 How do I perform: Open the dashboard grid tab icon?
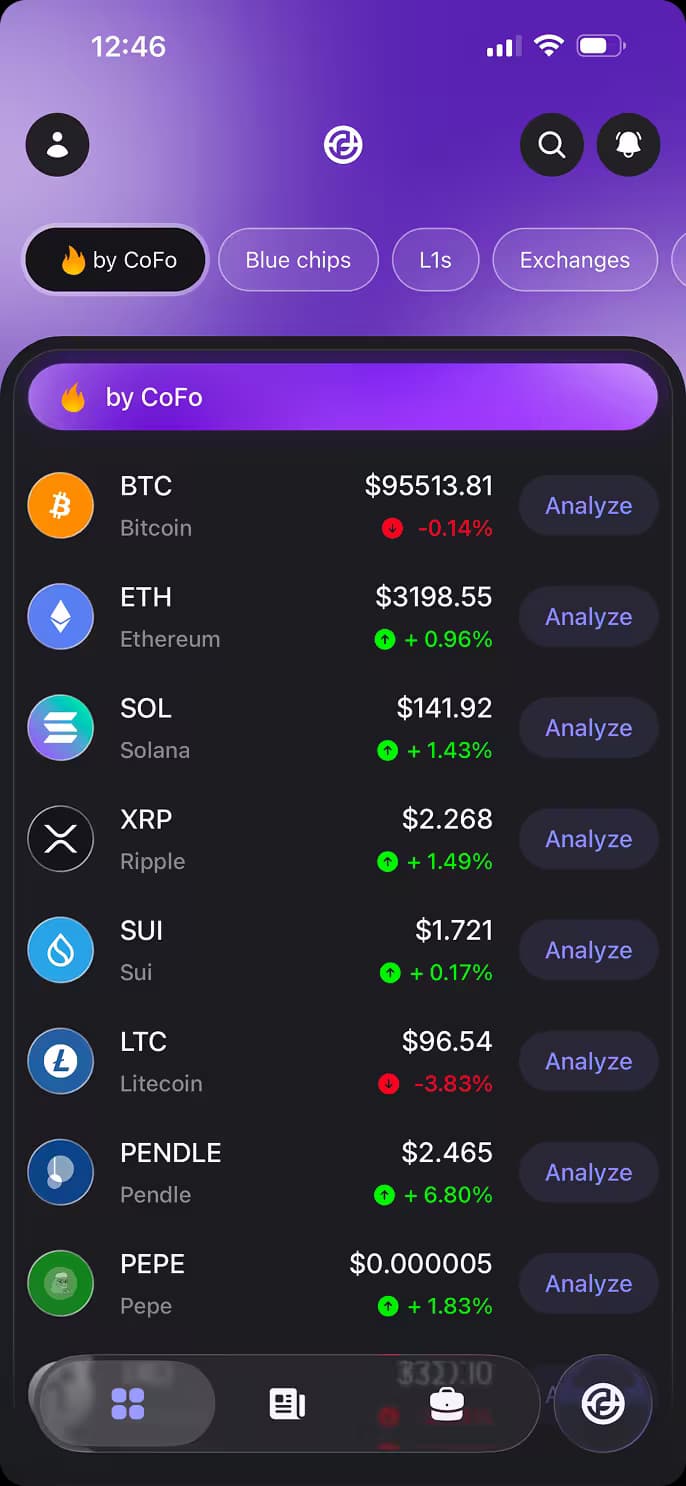tap(128, 1403)
